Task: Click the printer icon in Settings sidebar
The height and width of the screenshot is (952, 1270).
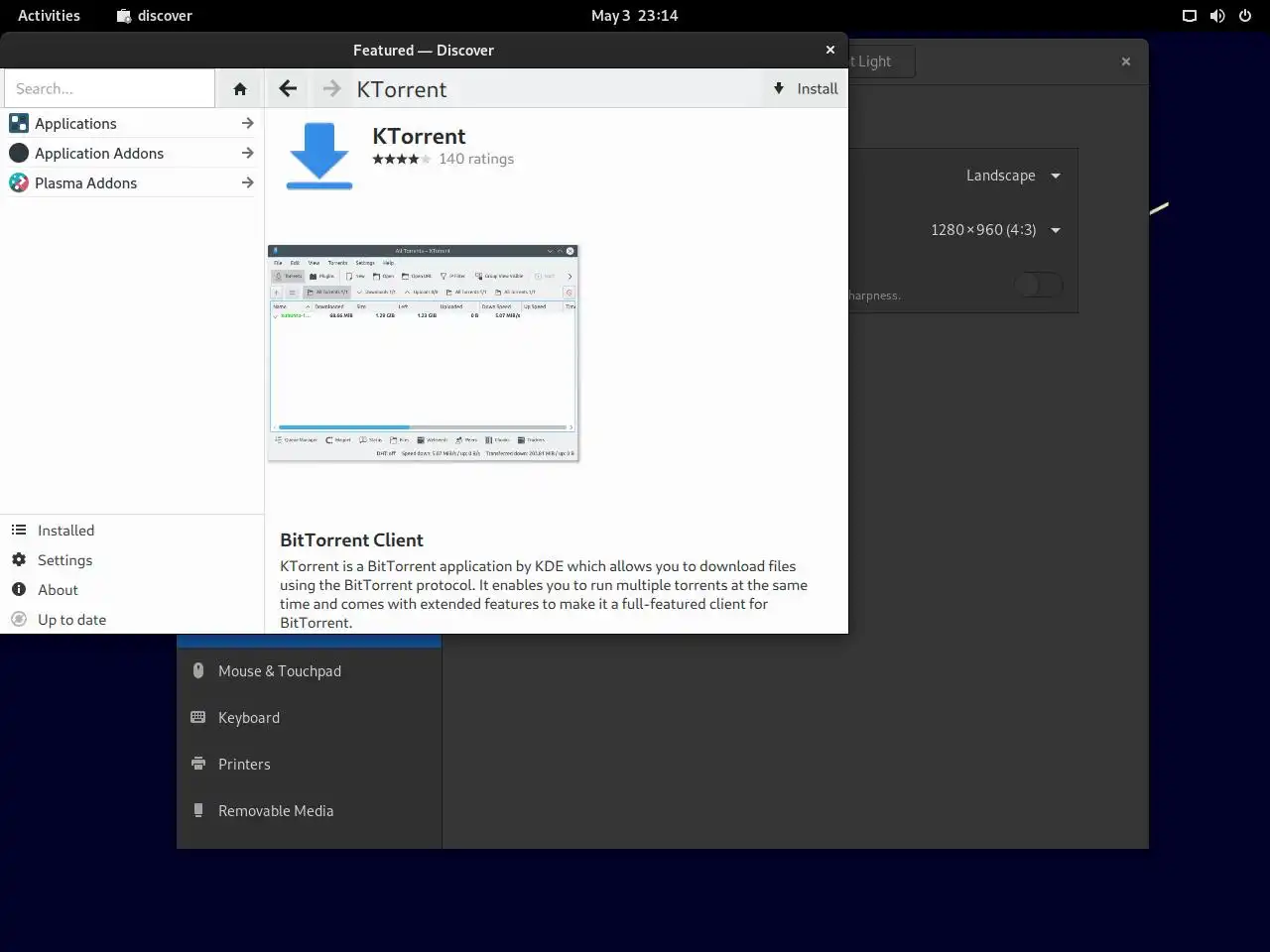Action: pyautogui.click(x=198, y=764)
